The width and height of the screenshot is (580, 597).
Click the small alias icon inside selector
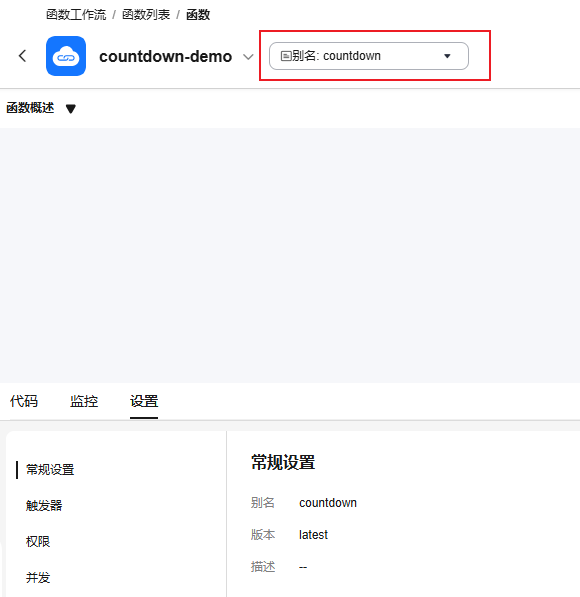click(286, 56)
